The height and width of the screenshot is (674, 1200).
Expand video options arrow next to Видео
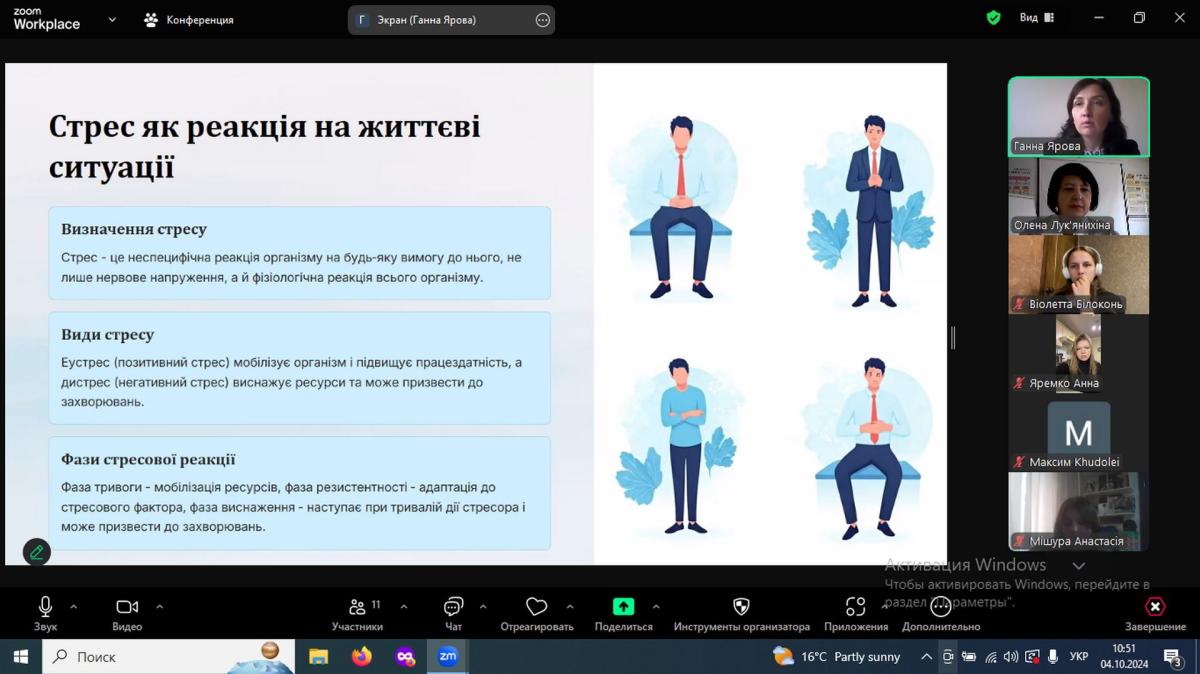tap(159, 607)
